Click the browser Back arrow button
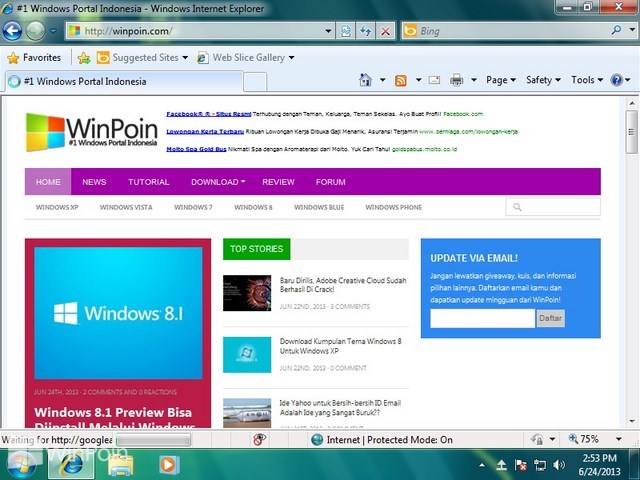 pos(12,31)
